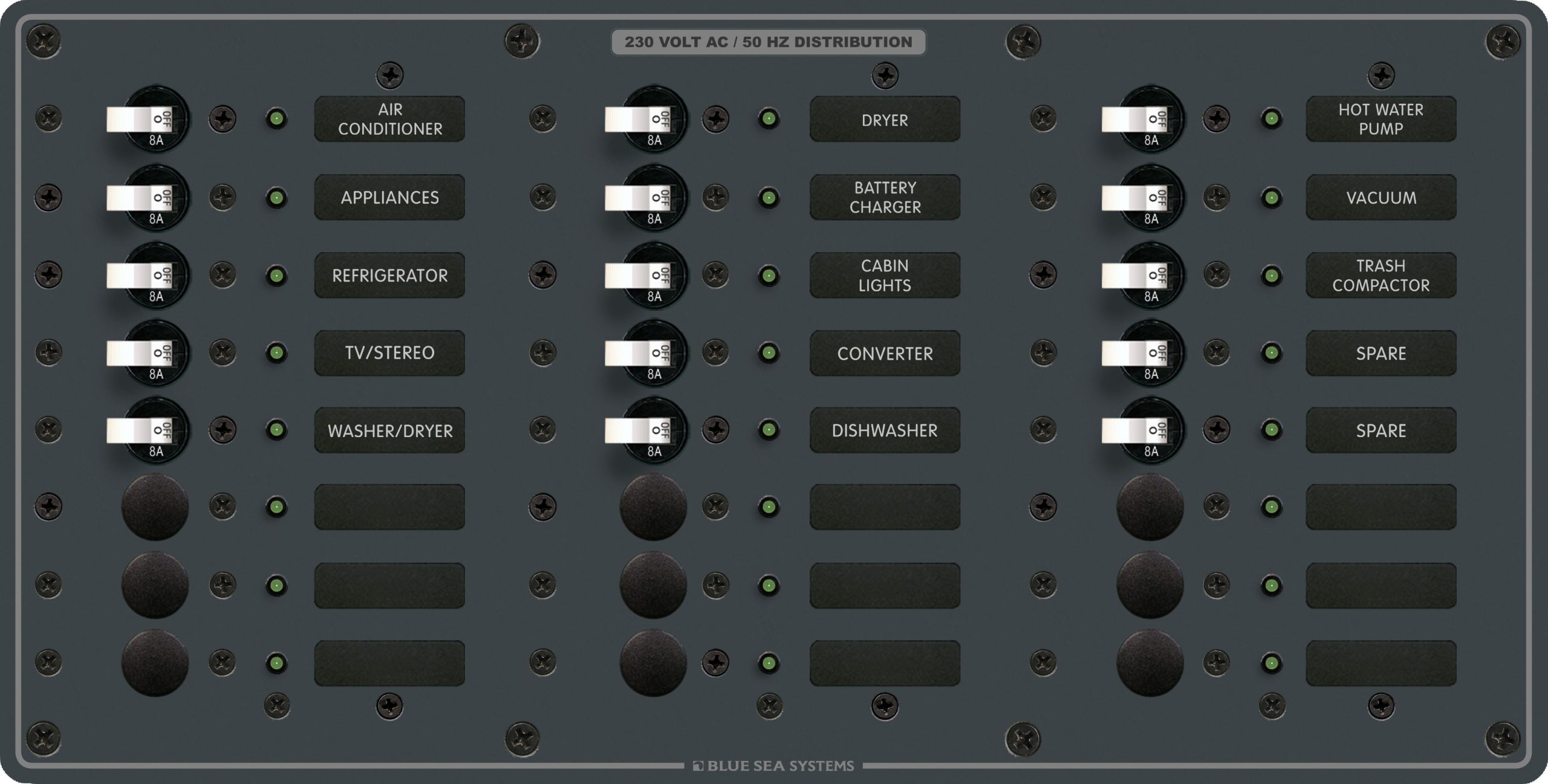The image size is (1548, 784).
Task: Click the green LED beside Washer/Dryer
Action: (277, 430)
